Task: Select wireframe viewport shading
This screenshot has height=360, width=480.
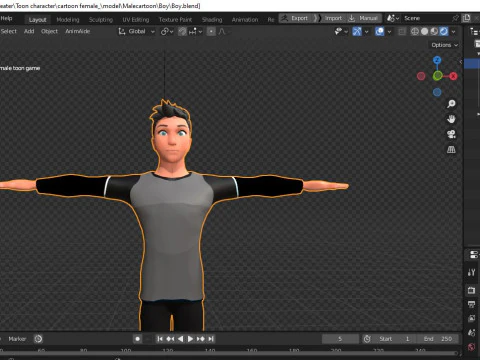Action: tap(414, 31)
